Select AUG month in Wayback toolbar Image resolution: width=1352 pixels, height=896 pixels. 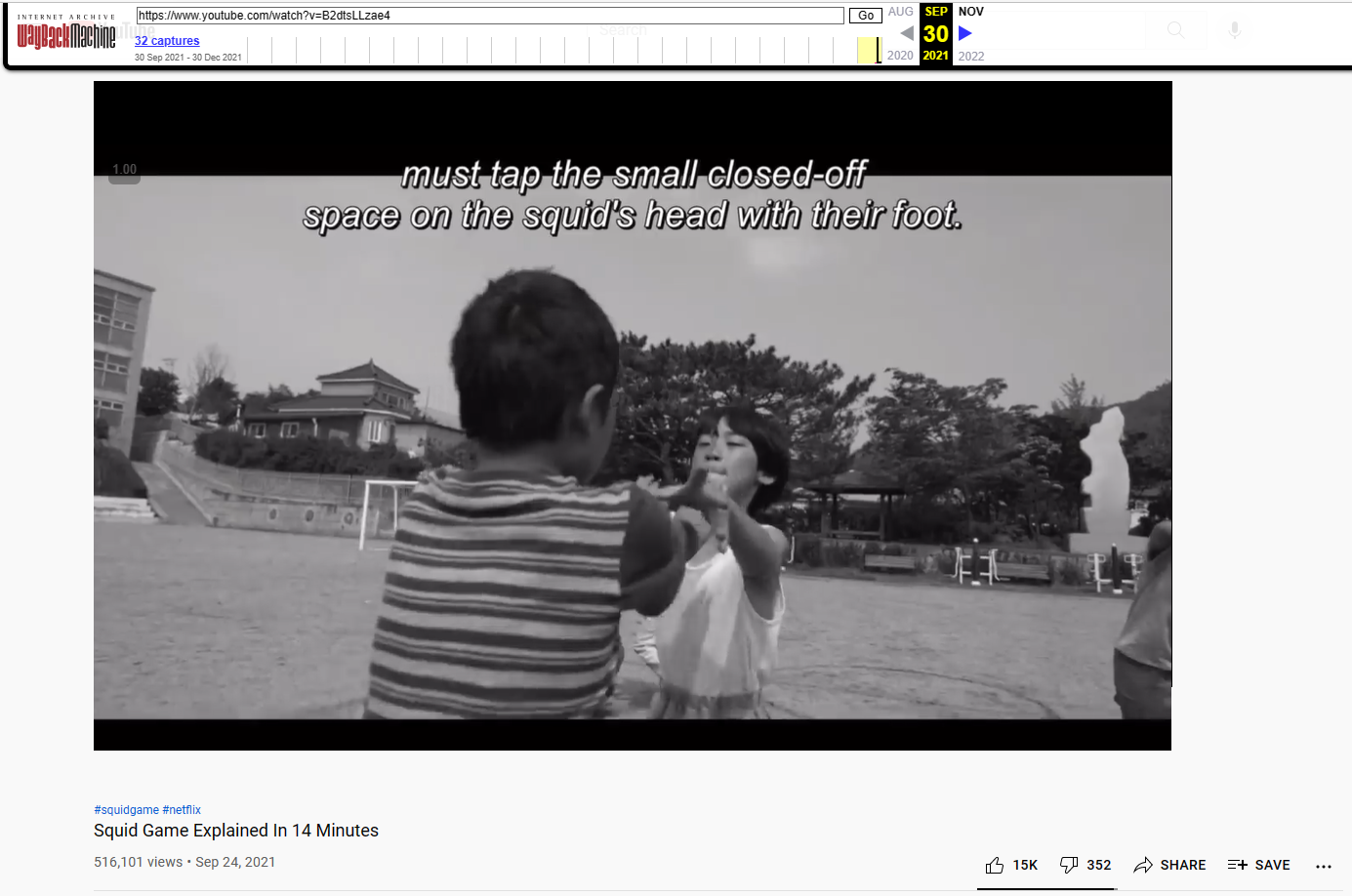click(x=901, y=12)
